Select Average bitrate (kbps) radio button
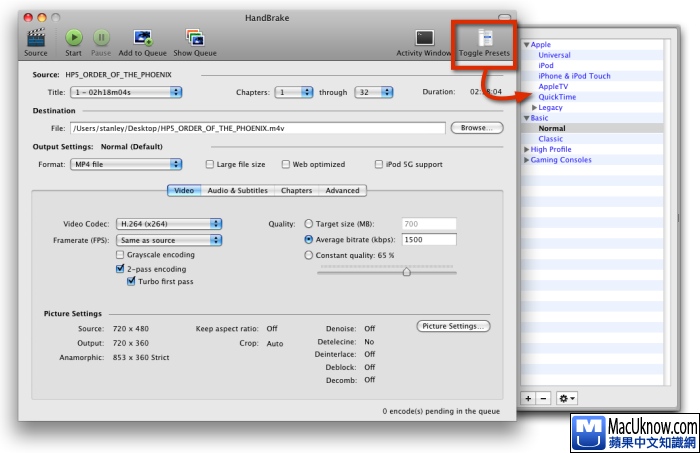The height and width of the screenshot is (453, 700). (x=308, y=239)
